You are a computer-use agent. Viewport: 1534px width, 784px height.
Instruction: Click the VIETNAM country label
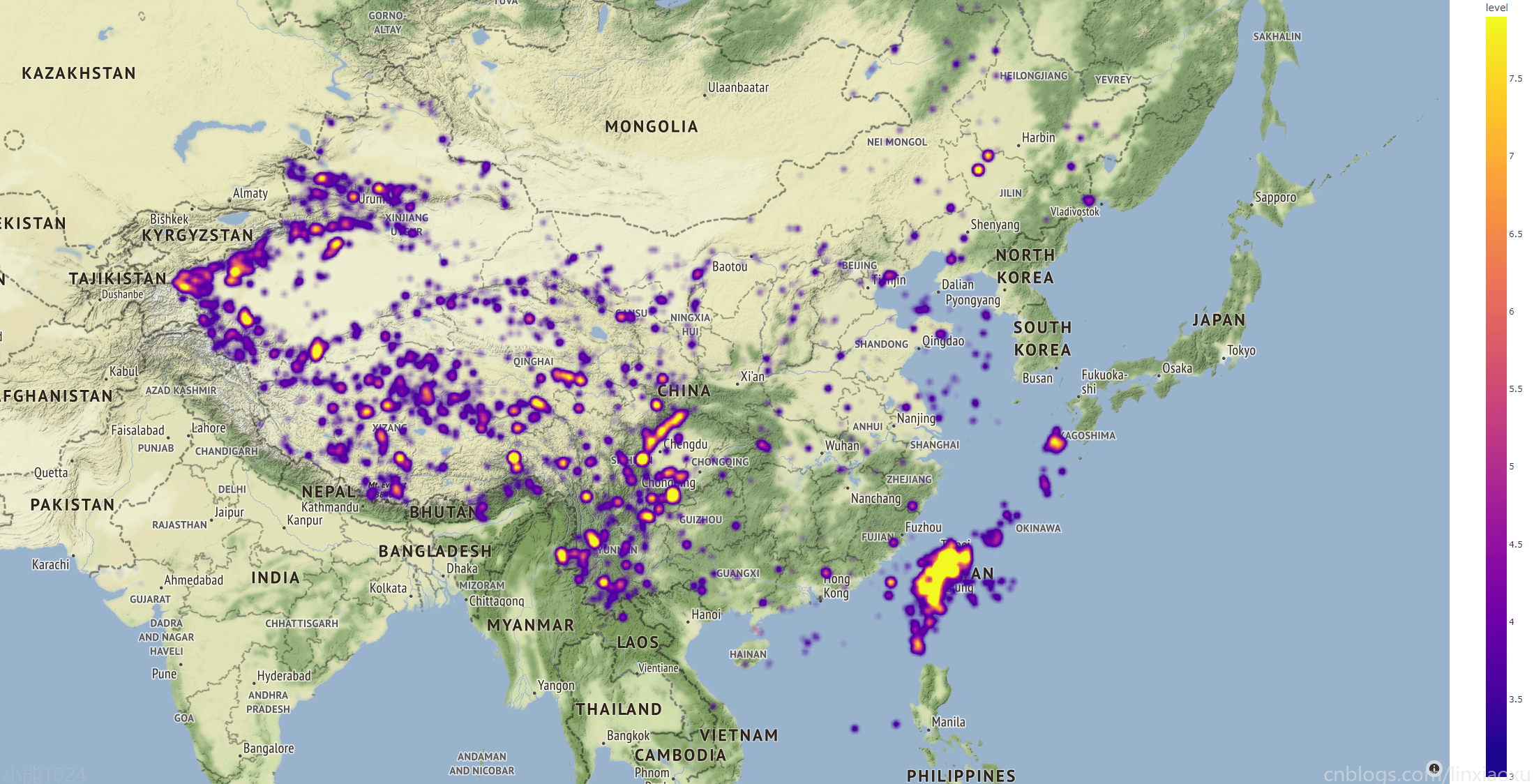coord(739,735)
